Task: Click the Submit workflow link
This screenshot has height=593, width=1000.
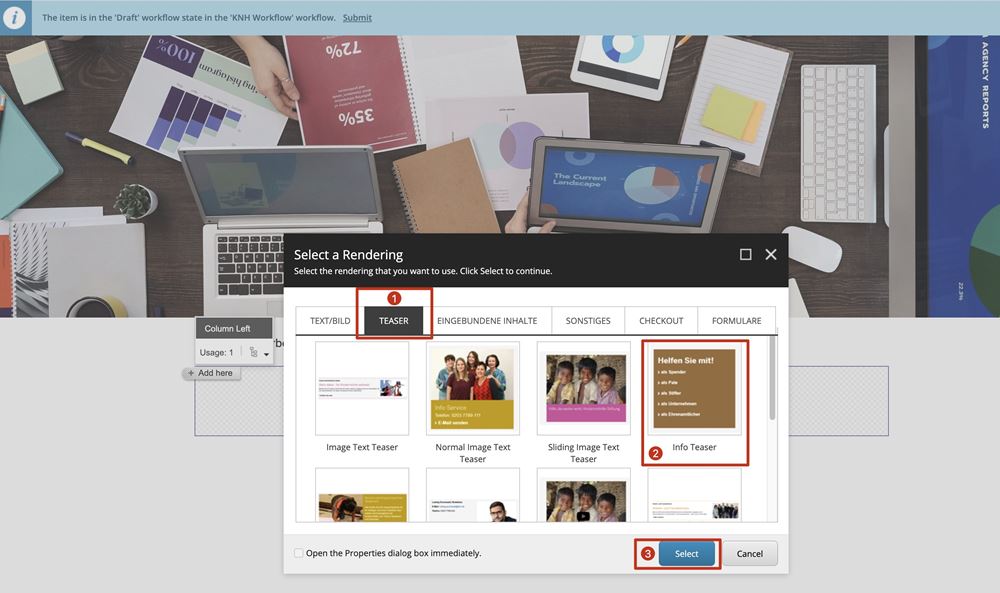Action: point(357,18)
